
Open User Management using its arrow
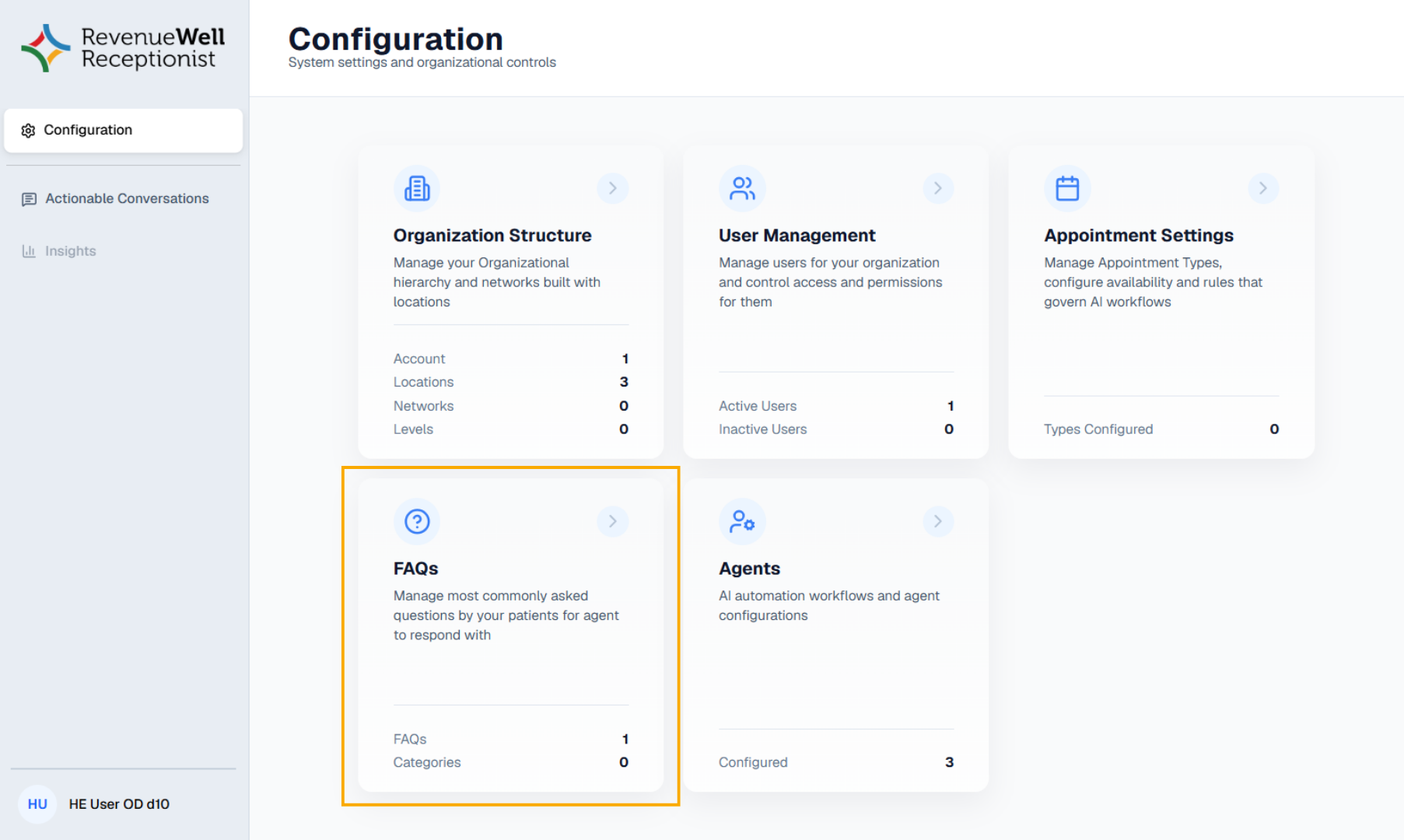938,188
